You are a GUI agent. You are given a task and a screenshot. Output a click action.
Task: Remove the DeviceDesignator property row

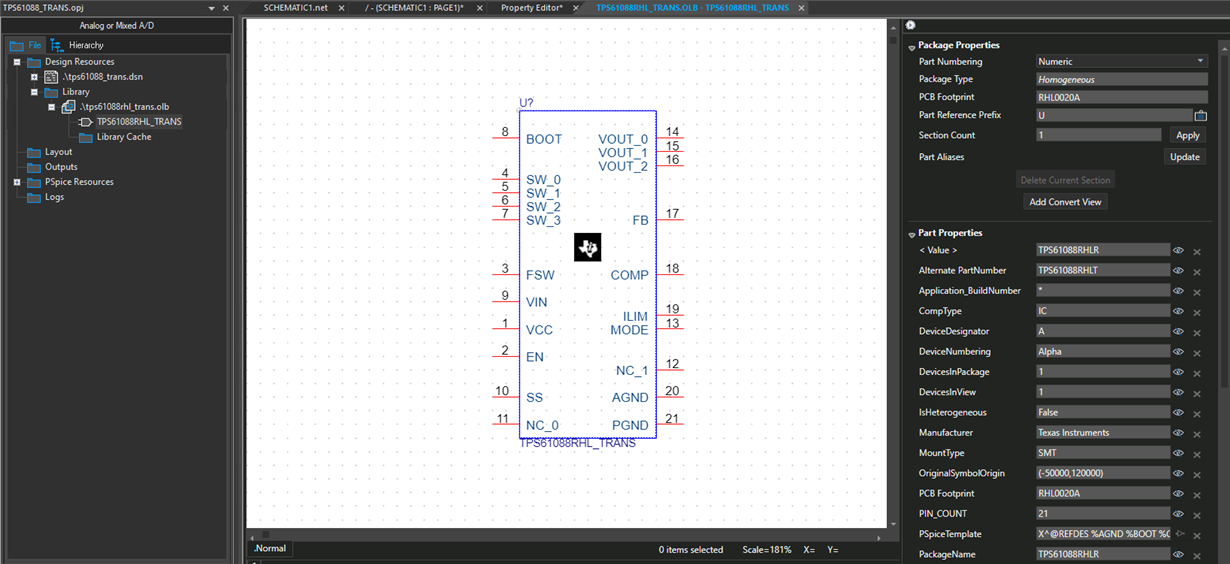click(x=1197, y=331)
